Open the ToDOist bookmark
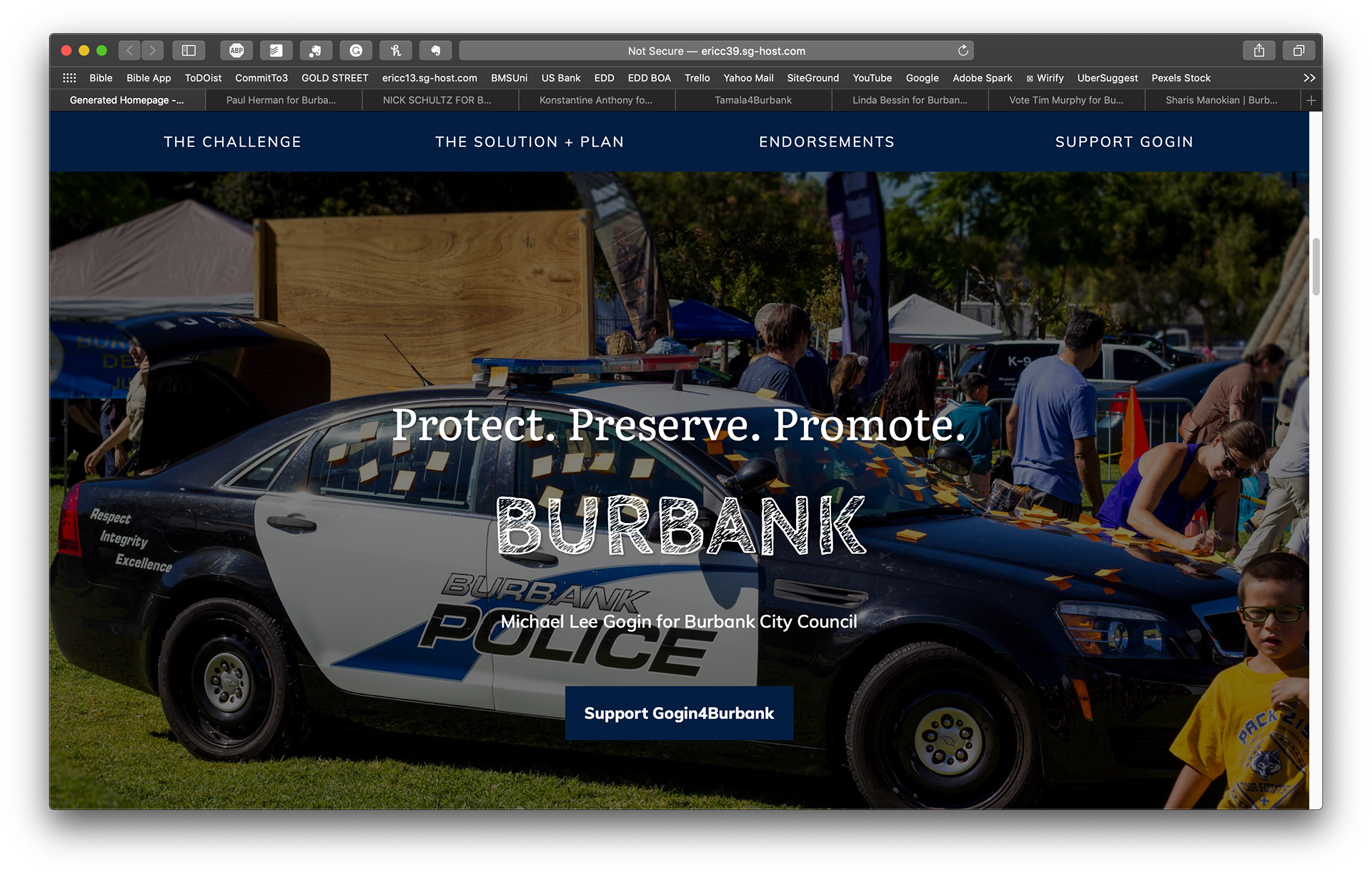 pyautogui.click(x=203, y=78)
